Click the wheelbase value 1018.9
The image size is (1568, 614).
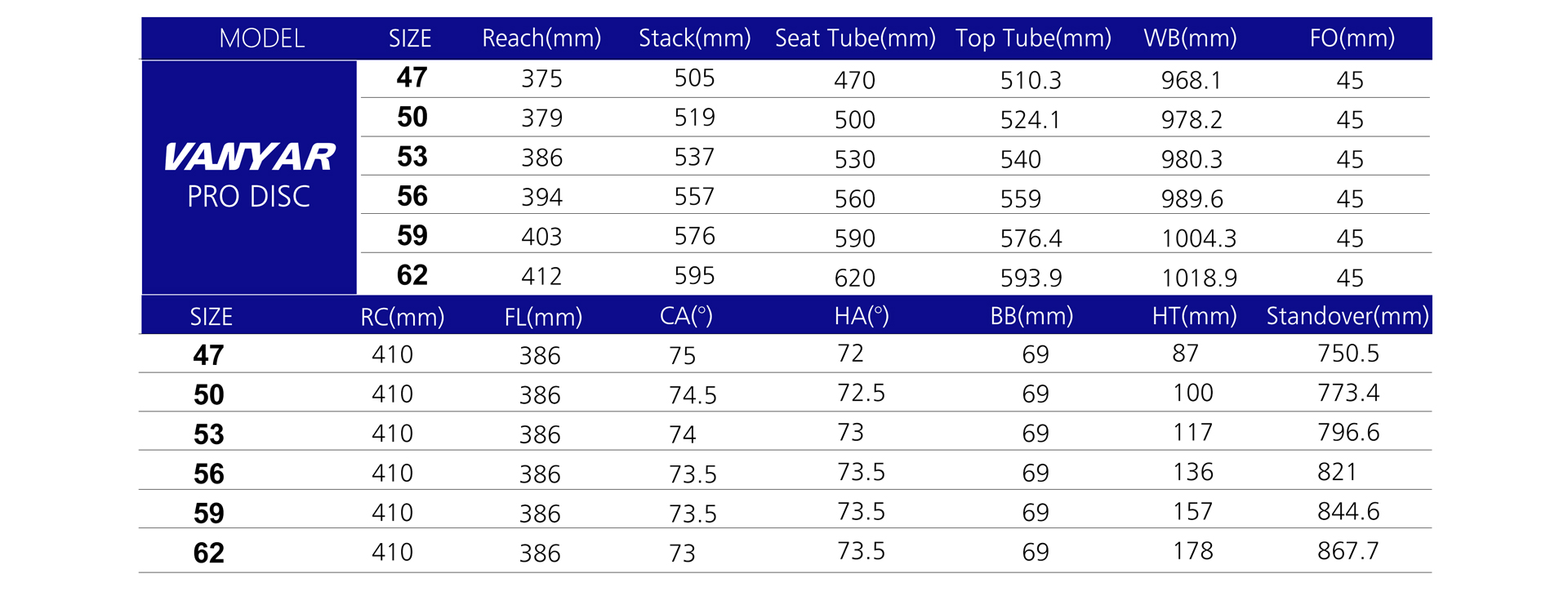click(x=1199, y=278)
